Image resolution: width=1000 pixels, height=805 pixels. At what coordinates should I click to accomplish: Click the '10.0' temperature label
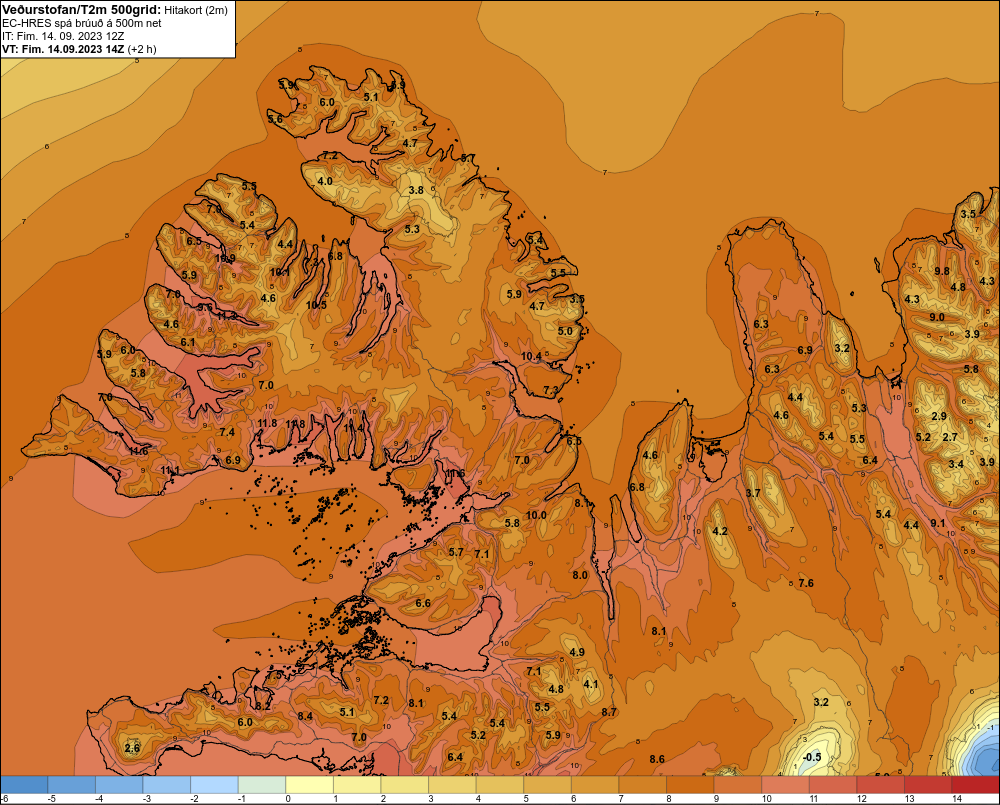pos(536,515)
